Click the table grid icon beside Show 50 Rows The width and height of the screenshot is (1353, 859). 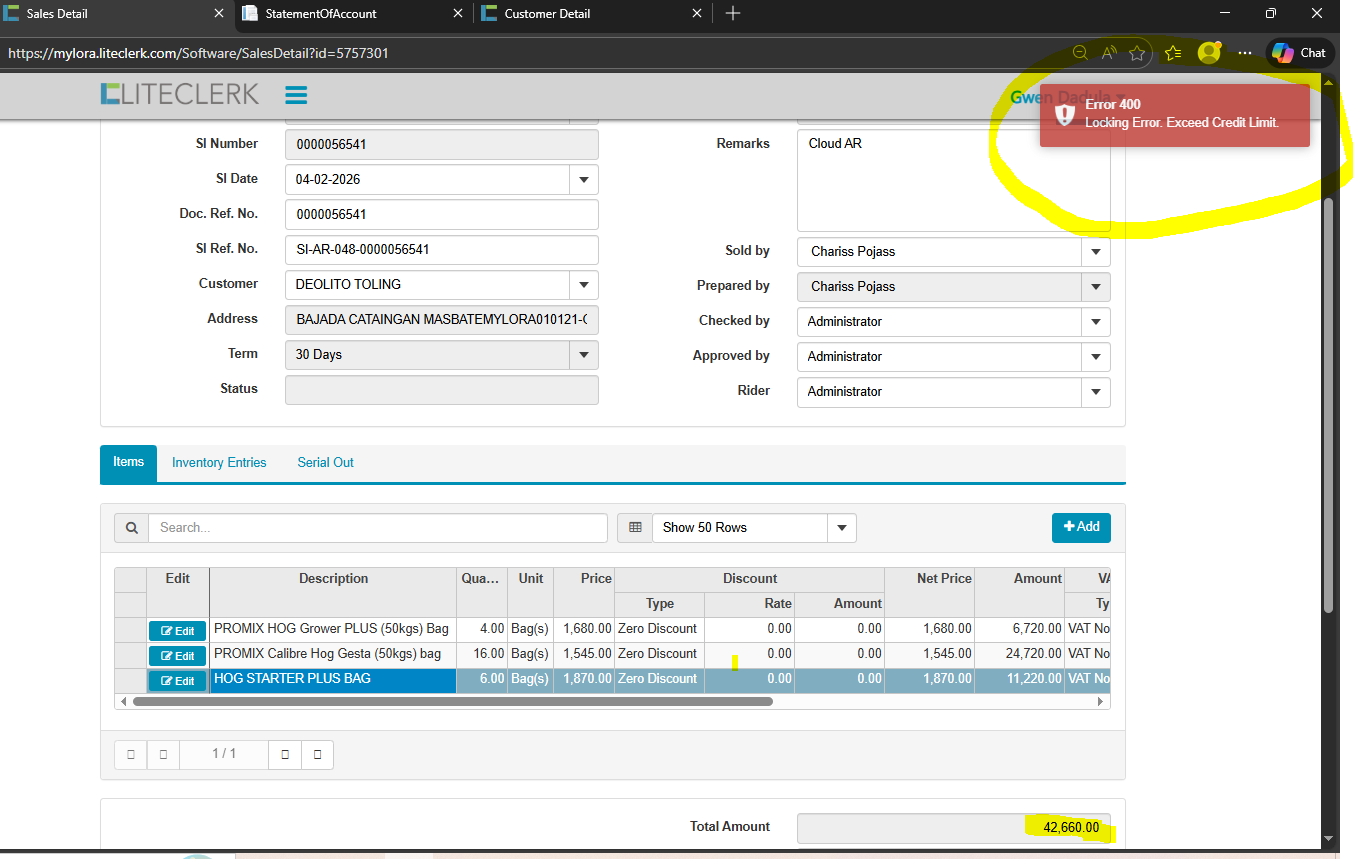tap(634, 527)
